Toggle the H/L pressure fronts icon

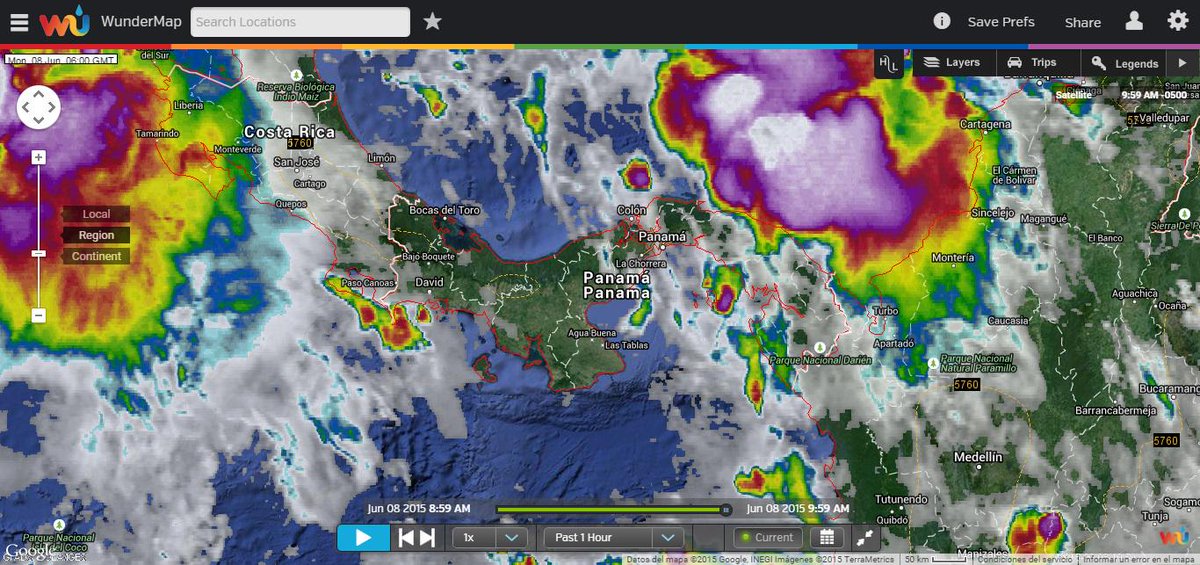coord(889,63)
